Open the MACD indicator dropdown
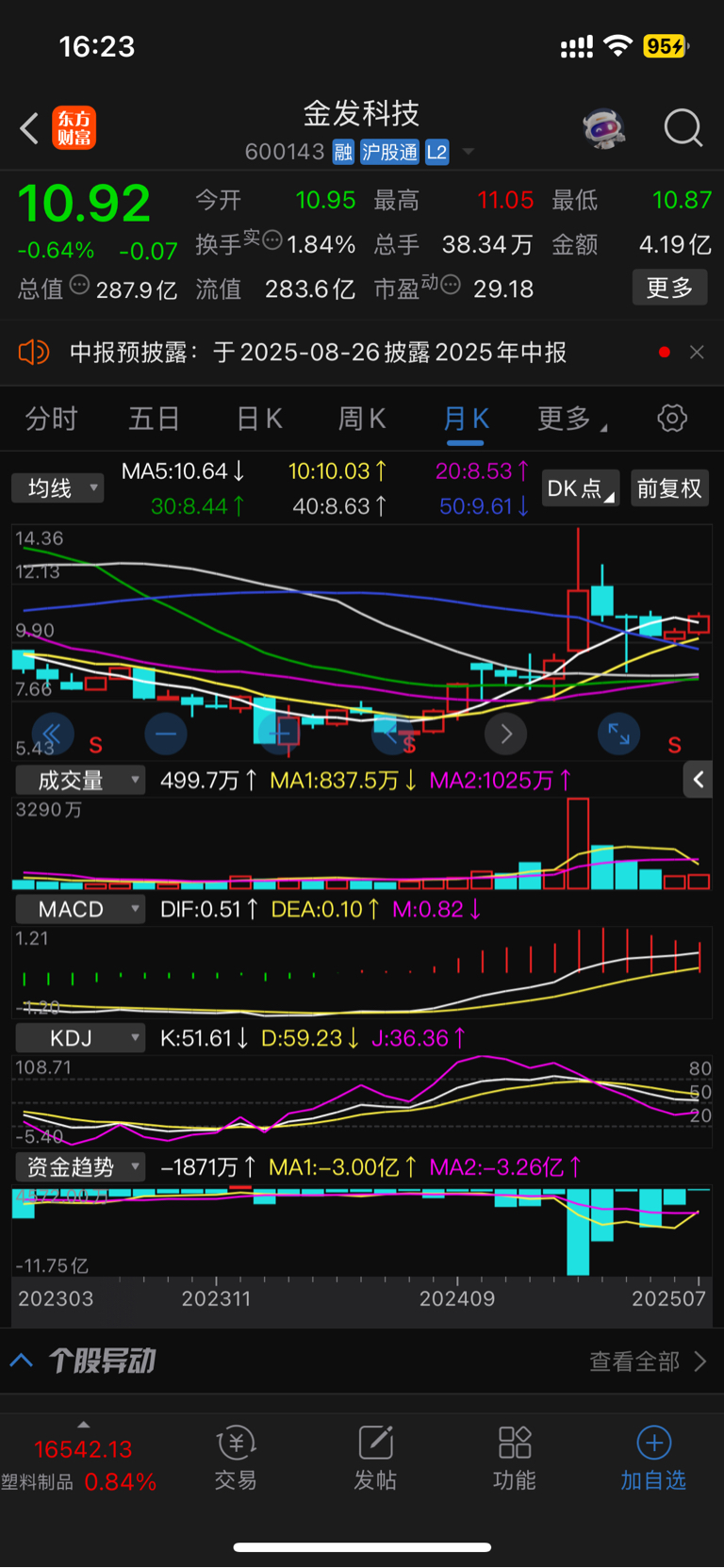This screenshot has height=1568, width=724. 80,910
